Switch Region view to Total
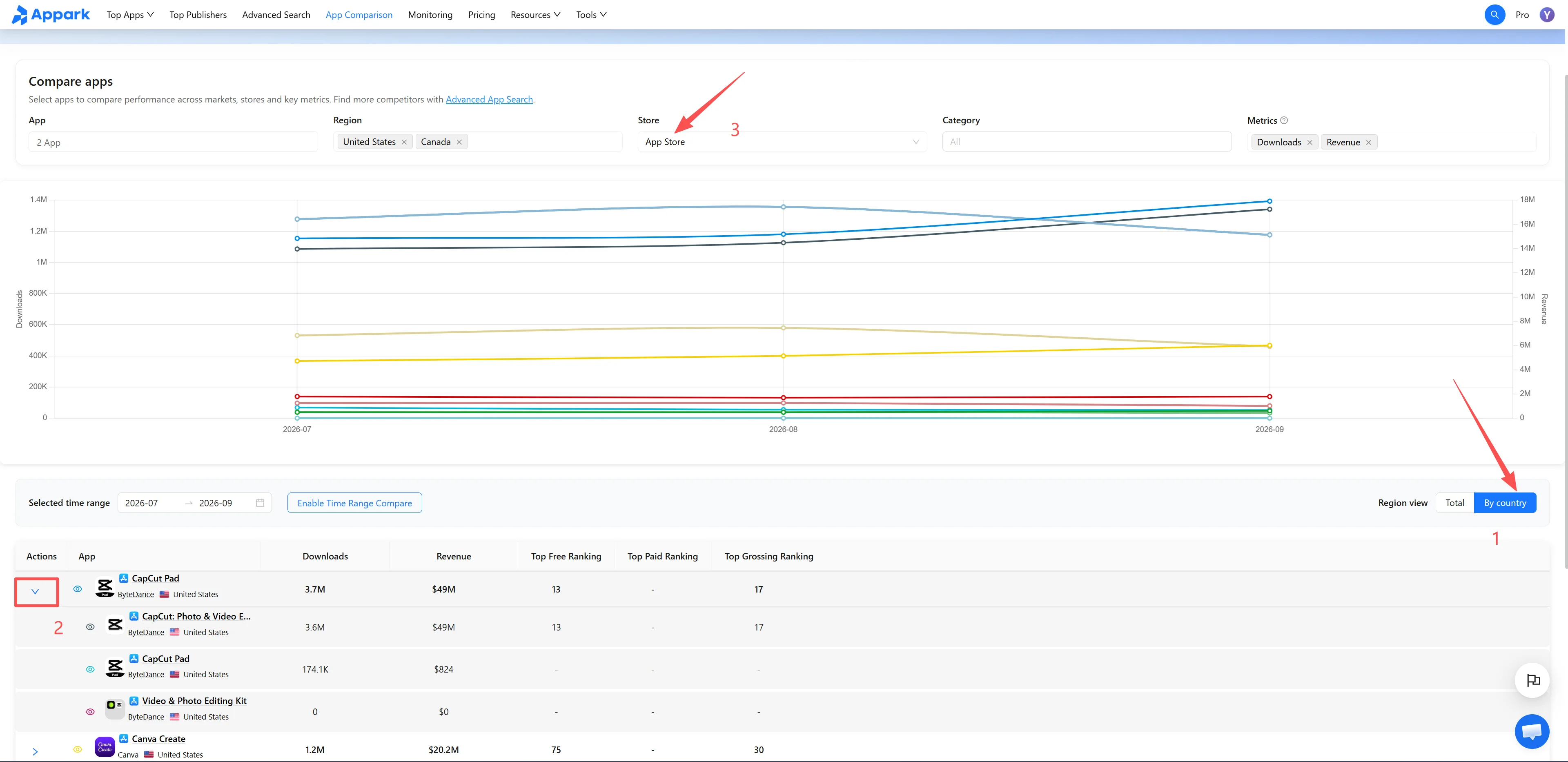Viewport: 1568px width, 762px height. [1455, 503]
